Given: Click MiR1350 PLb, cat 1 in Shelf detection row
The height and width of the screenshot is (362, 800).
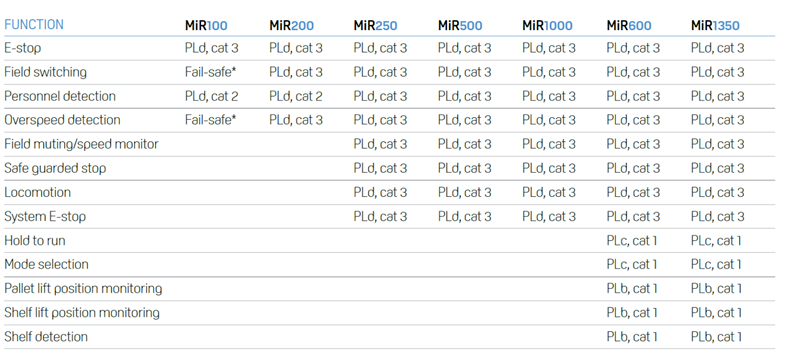Looking at the screenshot, I should coord(716,337).
